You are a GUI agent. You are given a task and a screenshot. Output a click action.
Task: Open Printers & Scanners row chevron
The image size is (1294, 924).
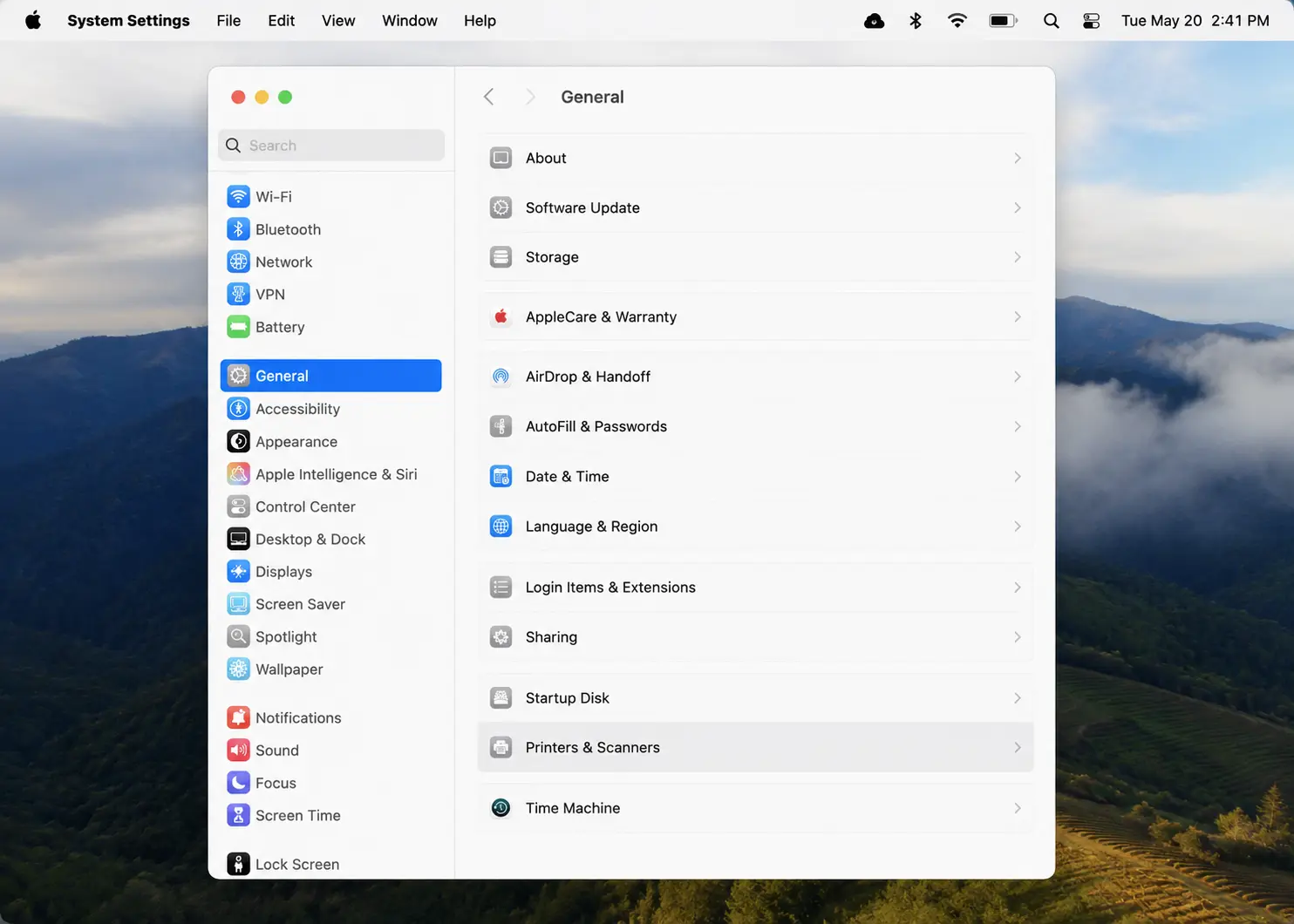coord(1017,748)
